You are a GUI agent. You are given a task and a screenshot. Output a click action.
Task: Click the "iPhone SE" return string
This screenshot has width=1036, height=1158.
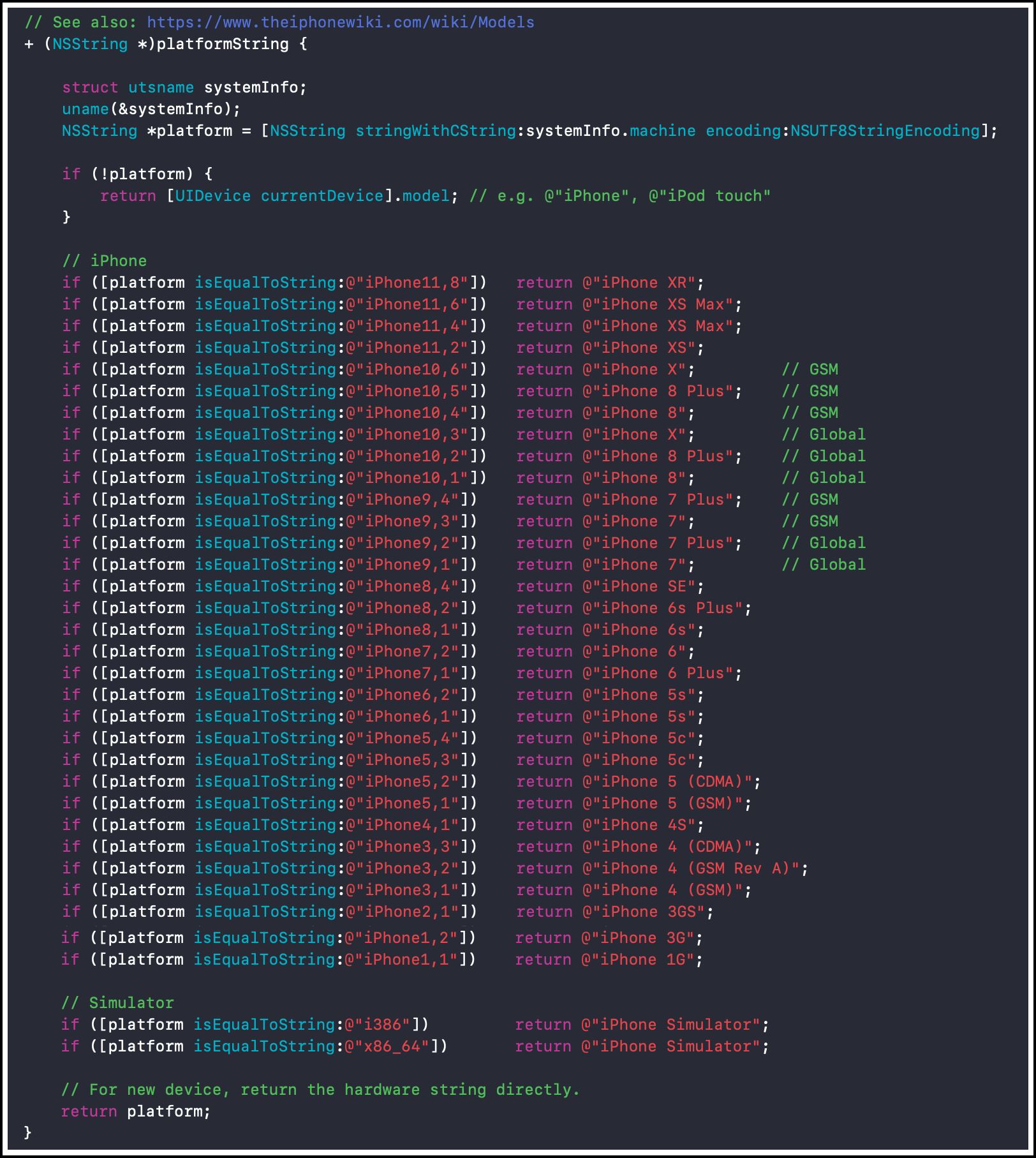[639, 586]
